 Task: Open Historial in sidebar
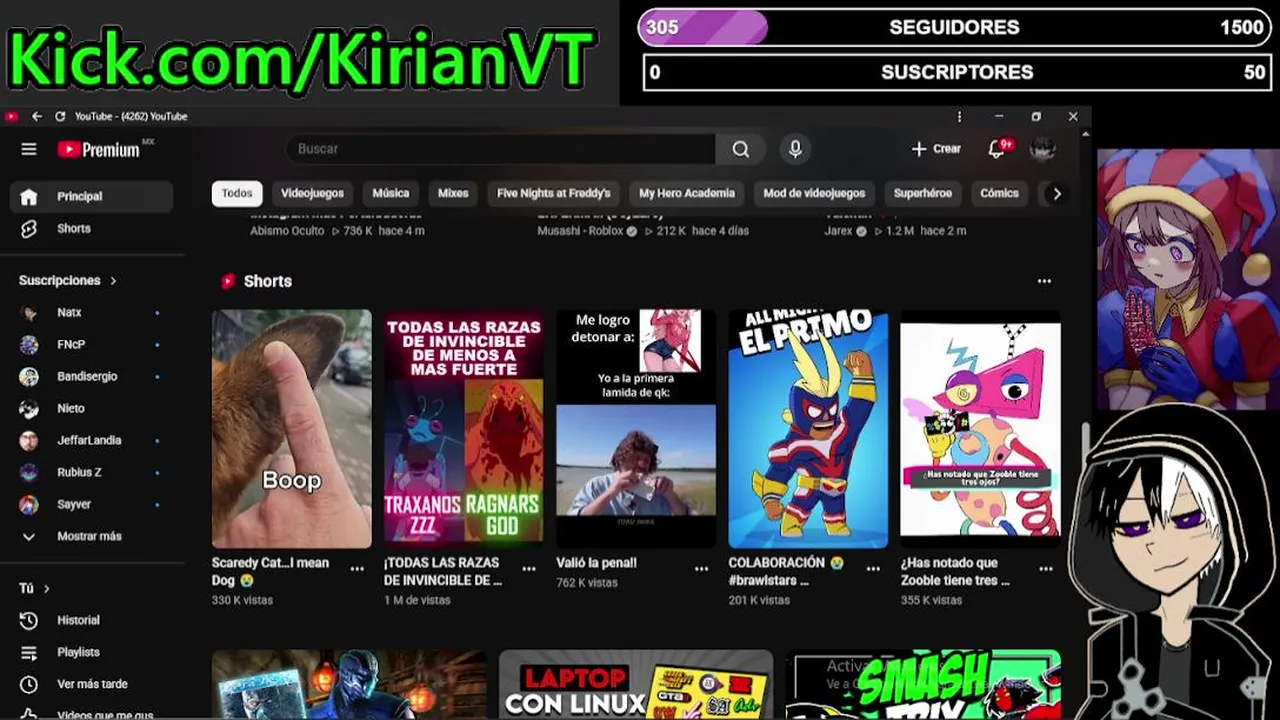(x=92, y=620)
